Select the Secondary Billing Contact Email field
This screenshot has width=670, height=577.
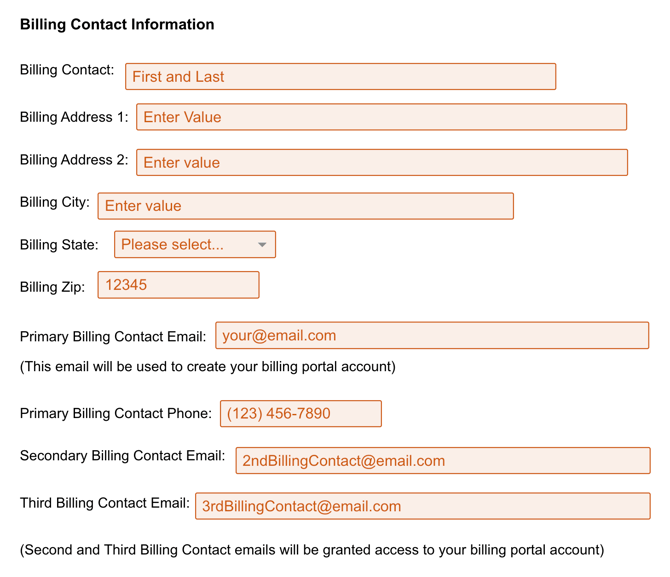(442, 461)
